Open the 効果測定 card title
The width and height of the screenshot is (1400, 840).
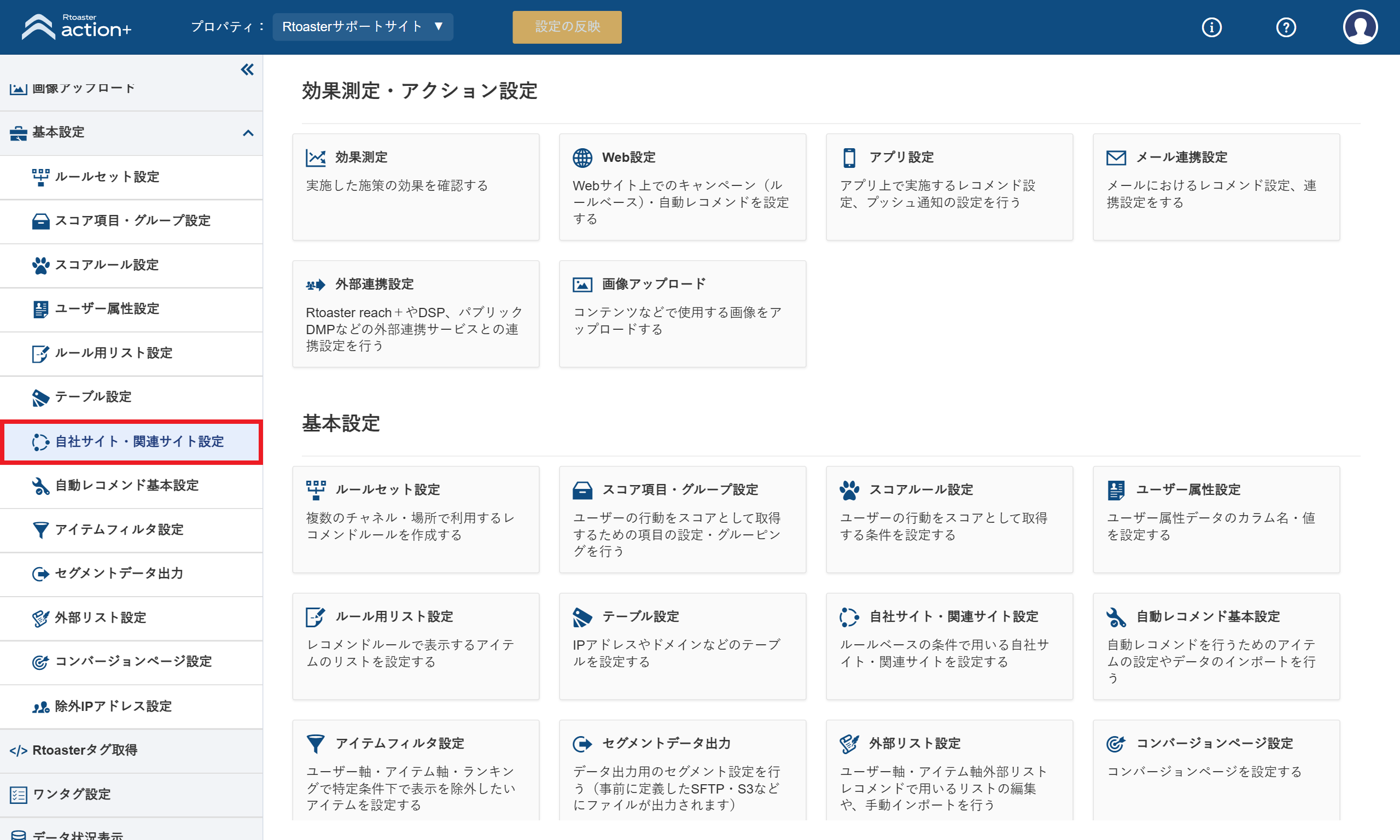click(x=361, y=157)
